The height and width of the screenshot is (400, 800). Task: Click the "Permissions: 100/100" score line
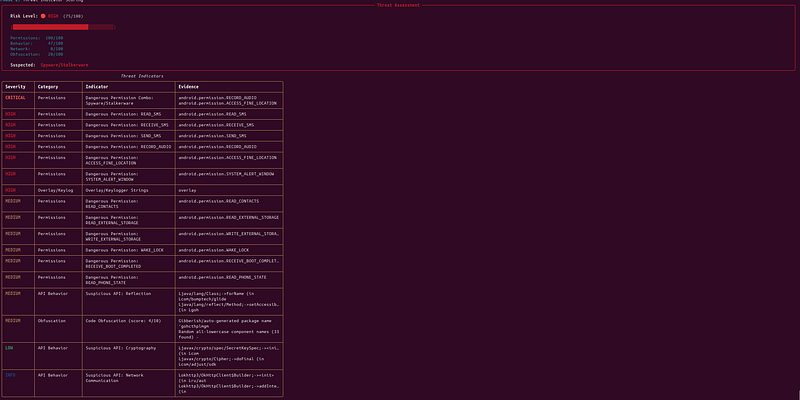tap(37, 38)
